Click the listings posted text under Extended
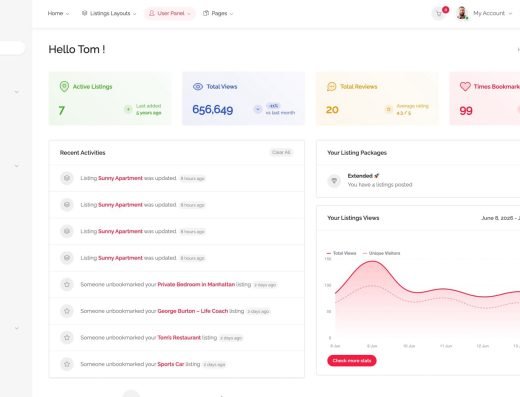The width and height of the screenshot is (520, 397). pos(380,184)
